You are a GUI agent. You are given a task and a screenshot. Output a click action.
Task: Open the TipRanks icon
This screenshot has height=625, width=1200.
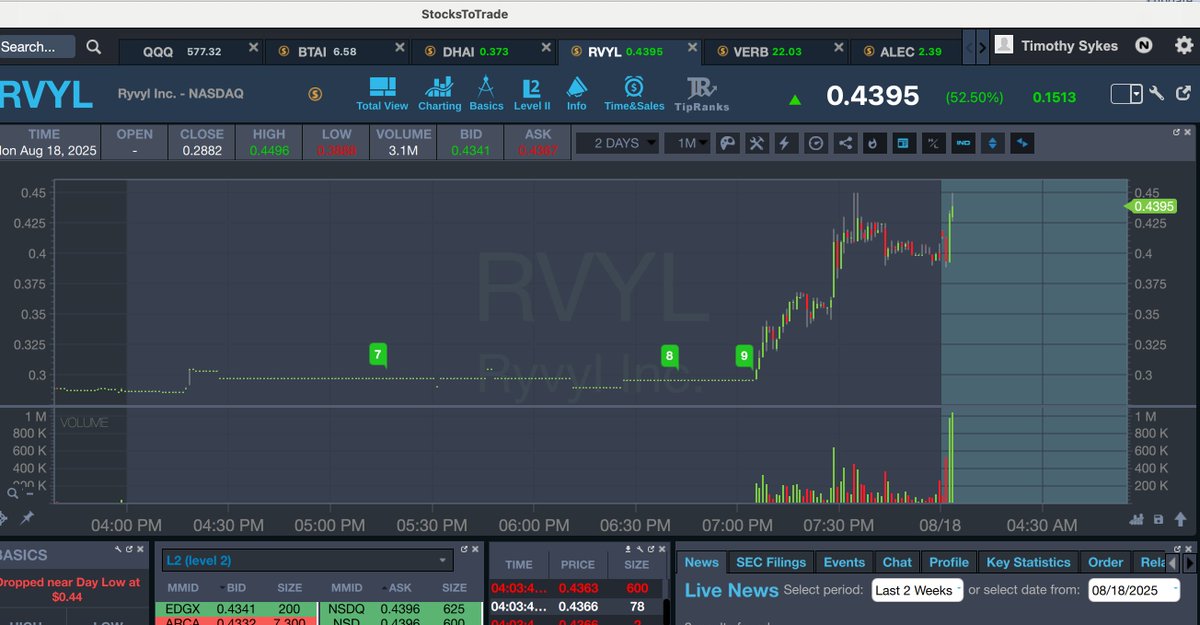[x=702, y=95]
